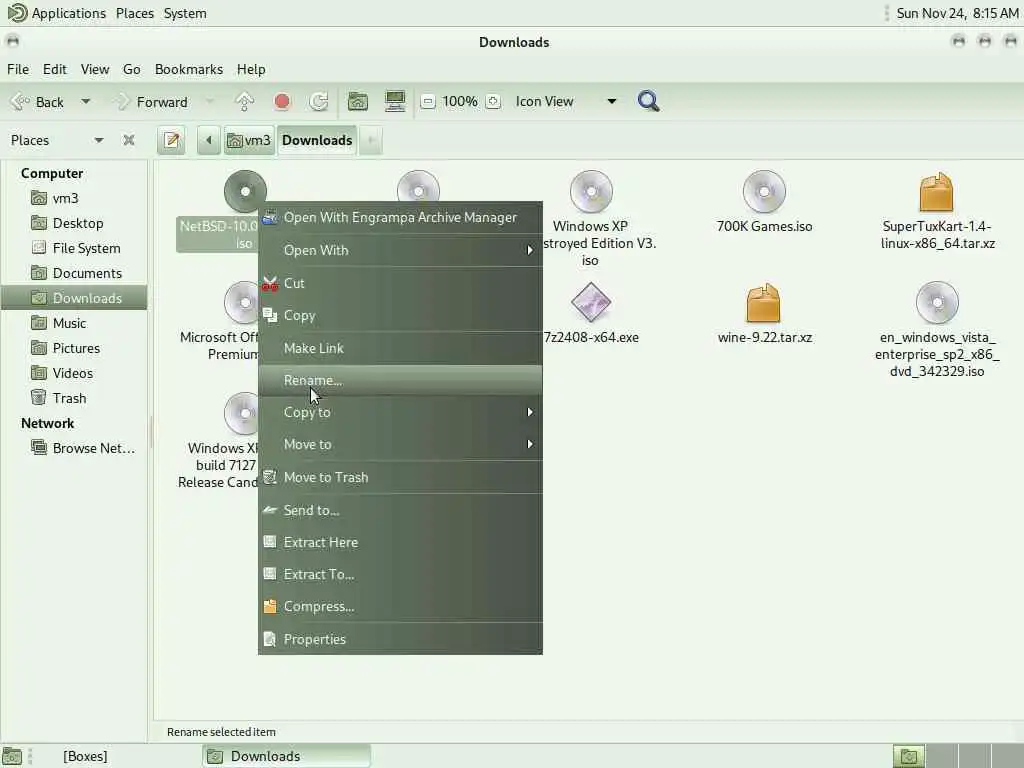Image resolution: width=1024 pixels, height=768 pixels.
Task: Open File System in the sidebar
Action: pos(76,248)
